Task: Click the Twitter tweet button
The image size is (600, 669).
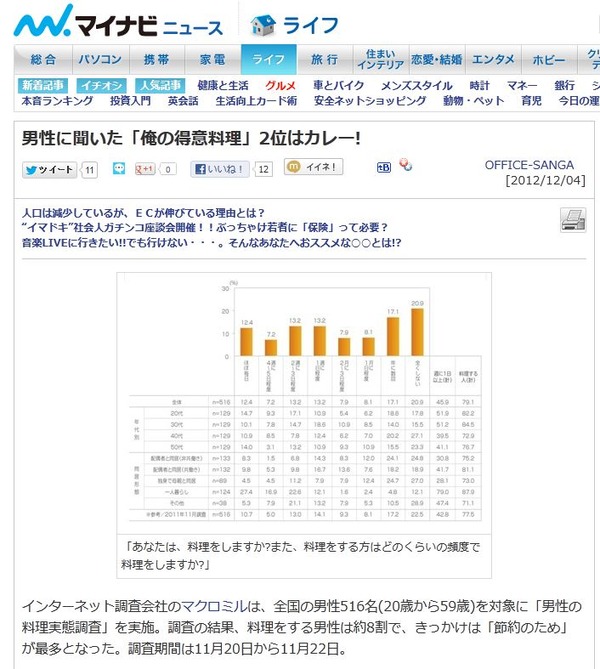Action: (50, 170)
